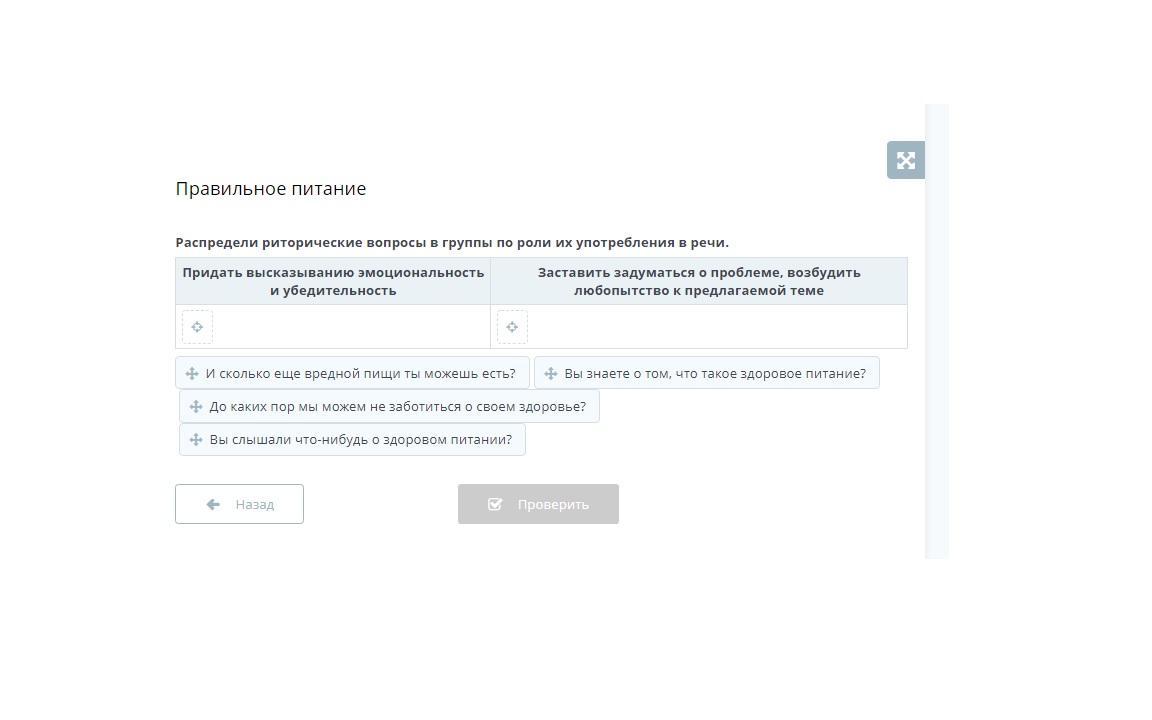Image resolution: width=1152 pixels, height=720 pixels.
Task: Click drag handle of 'Вы слышали что-нибудь' item
Action: (196, 440)
